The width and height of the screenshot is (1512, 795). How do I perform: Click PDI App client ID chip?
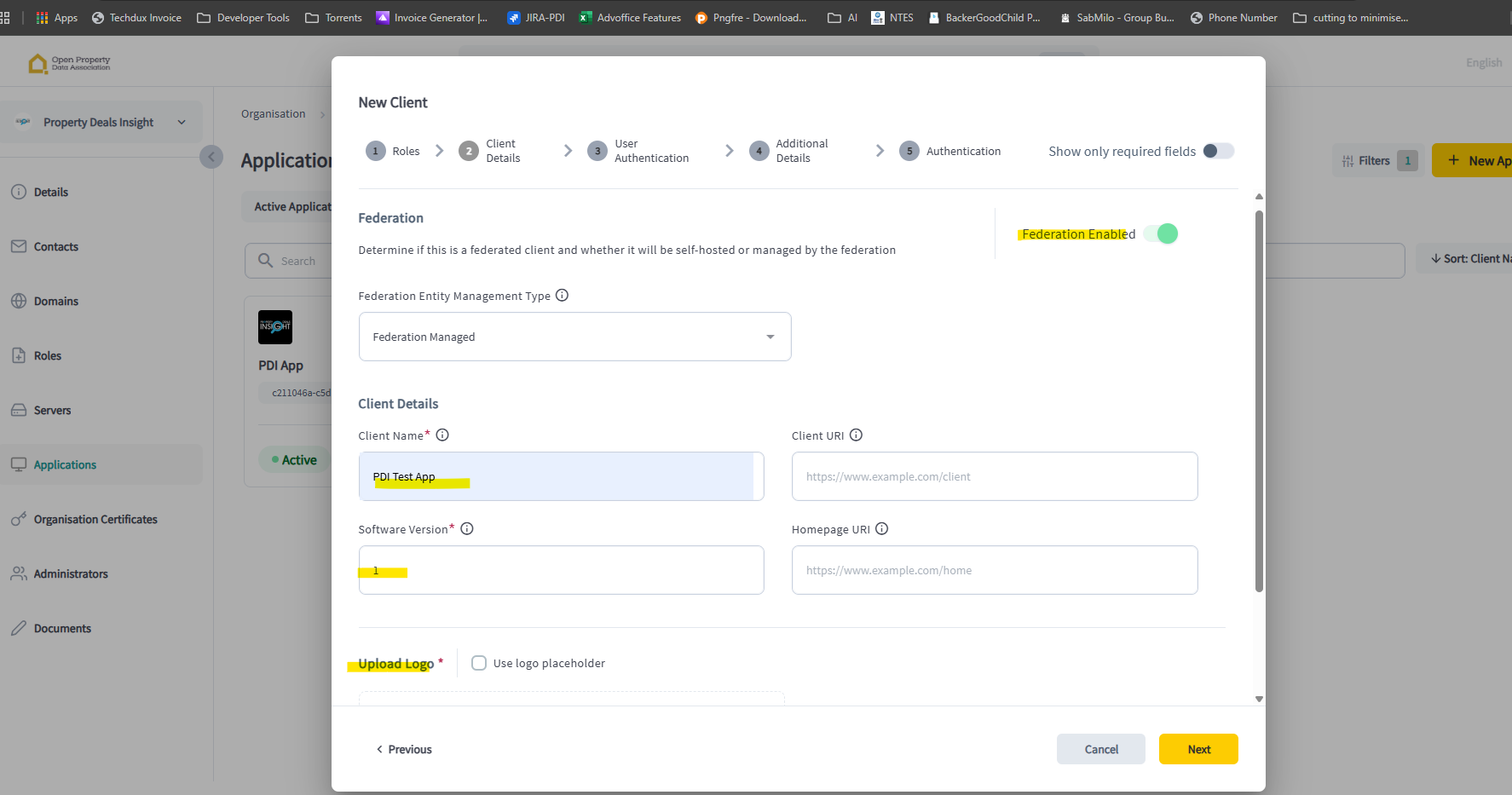(295, 393)
